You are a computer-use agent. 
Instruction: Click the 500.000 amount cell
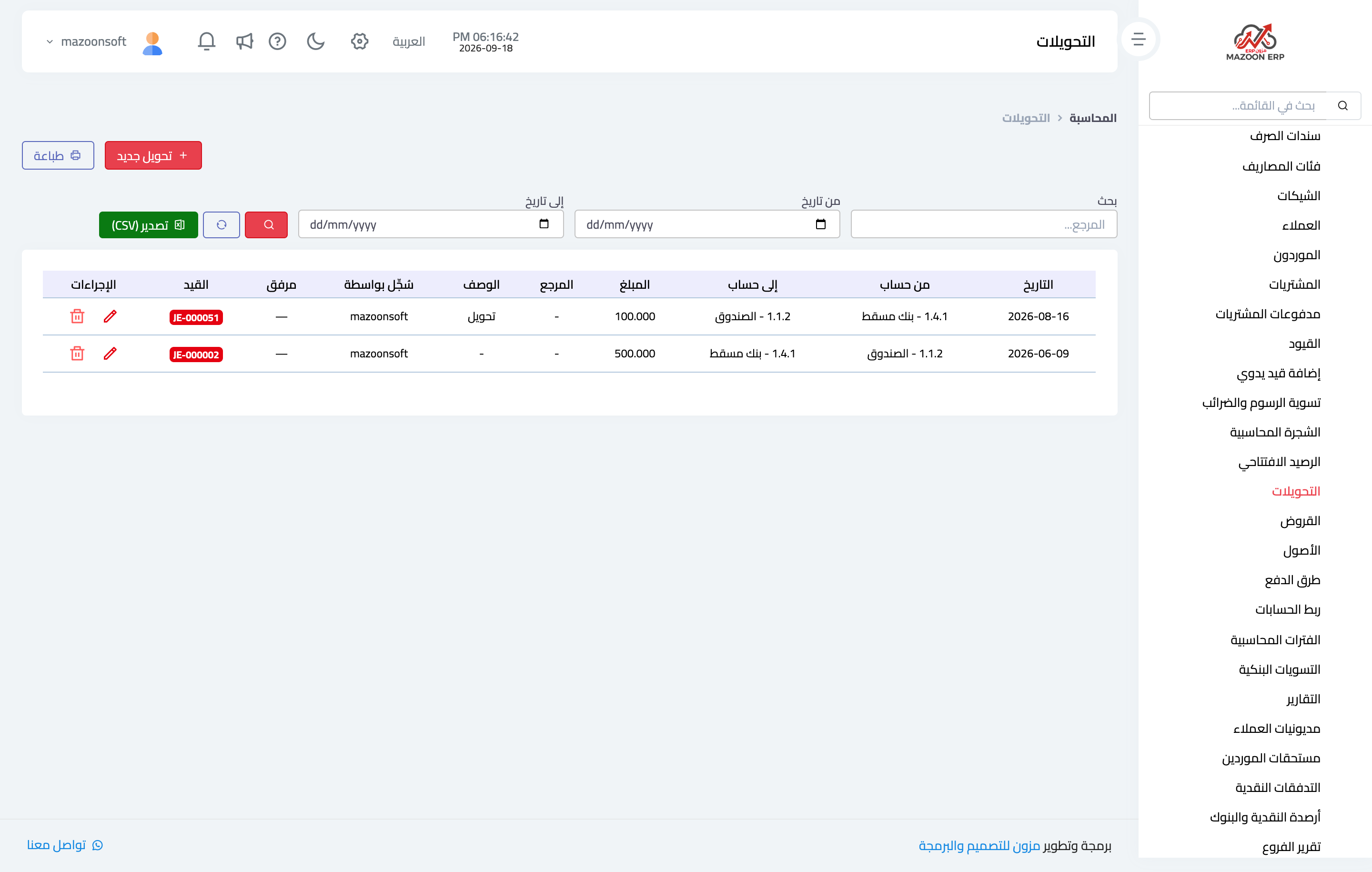point(635,354)
